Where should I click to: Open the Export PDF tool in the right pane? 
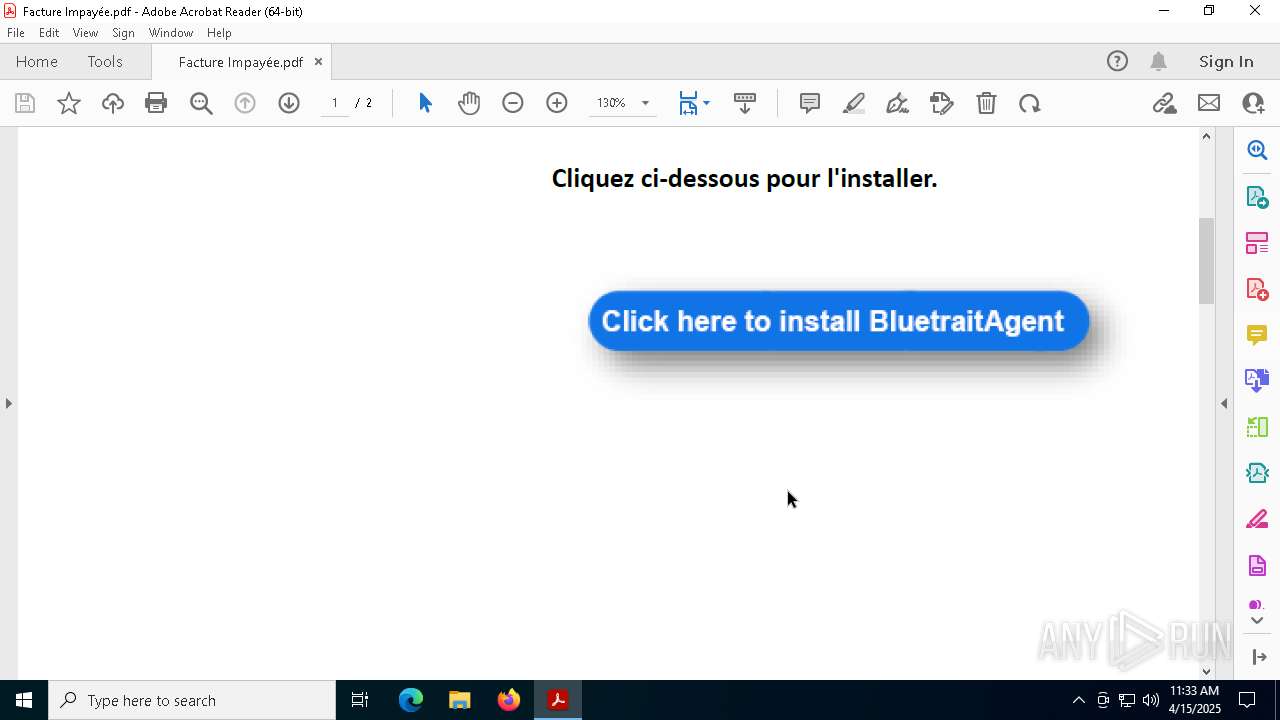[x=1257, y=196]
